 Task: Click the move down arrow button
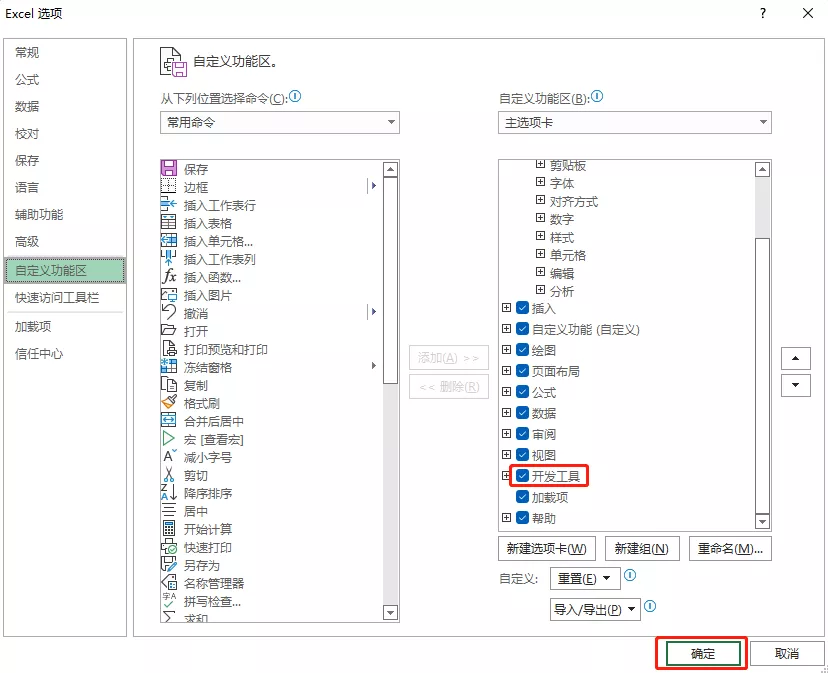click(x=796, y=385)
